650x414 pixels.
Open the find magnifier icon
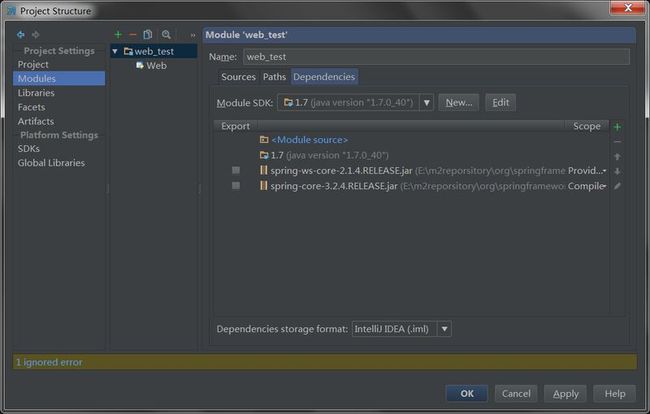click(166, 35)
